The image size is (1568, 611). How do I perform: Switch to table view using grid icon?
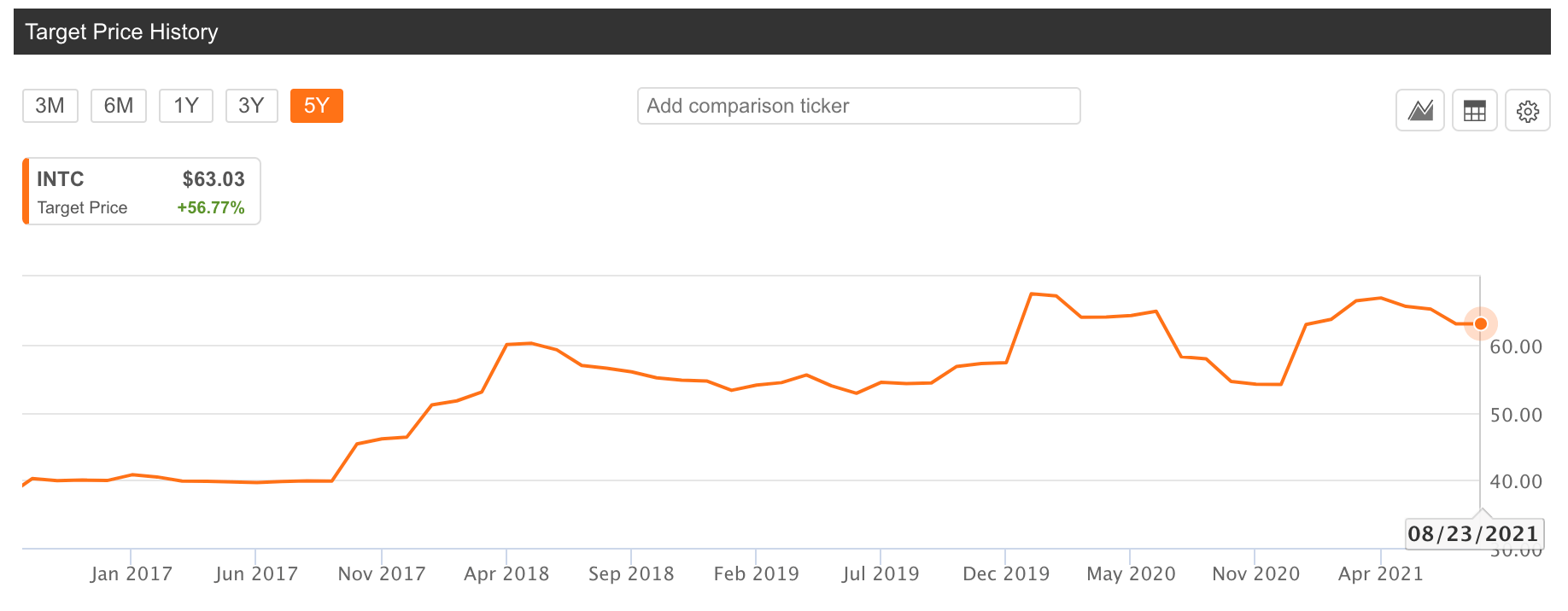(1474, 110)
